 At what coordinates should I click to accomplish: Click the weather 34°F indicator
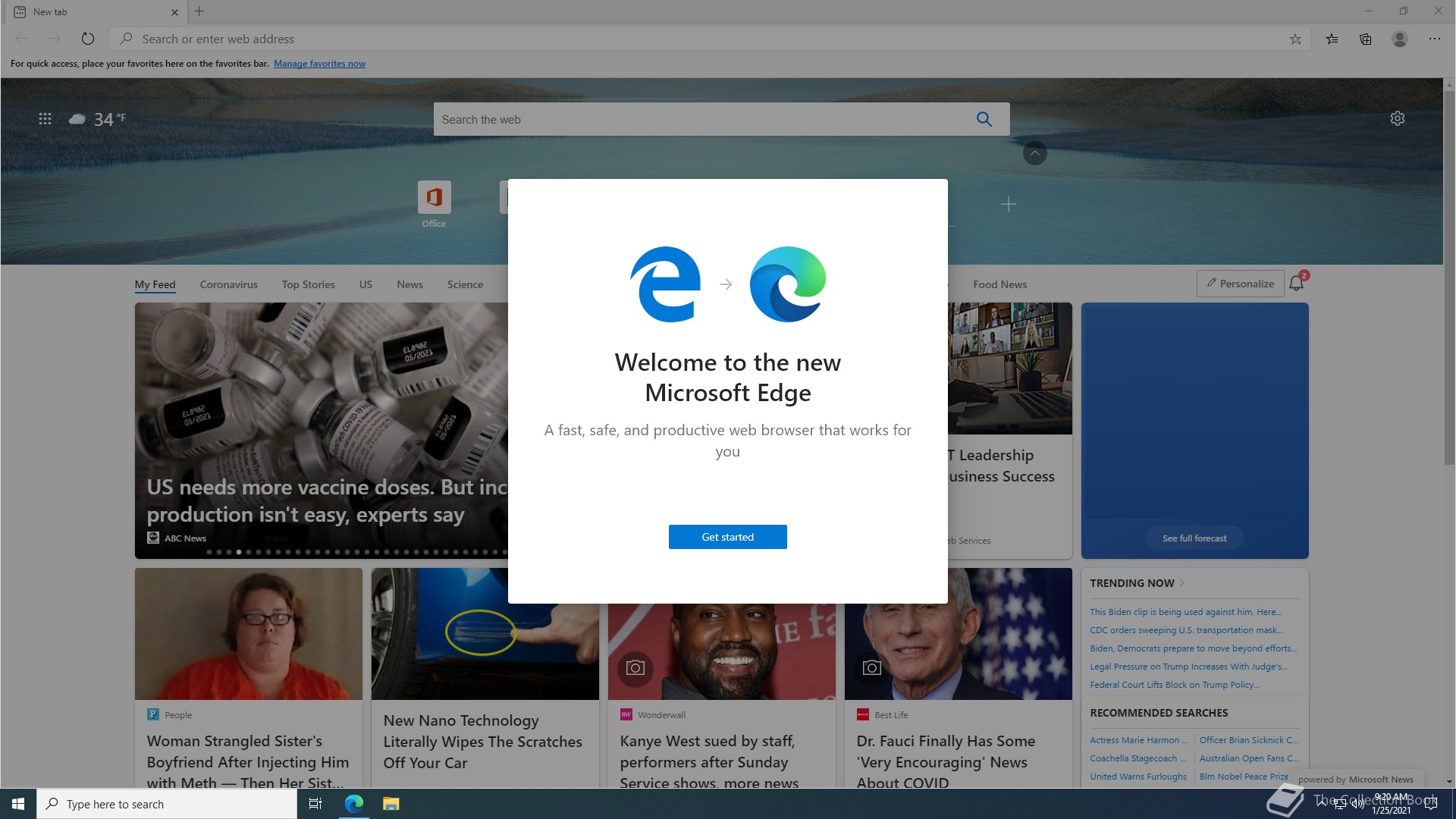pos(98,119)
